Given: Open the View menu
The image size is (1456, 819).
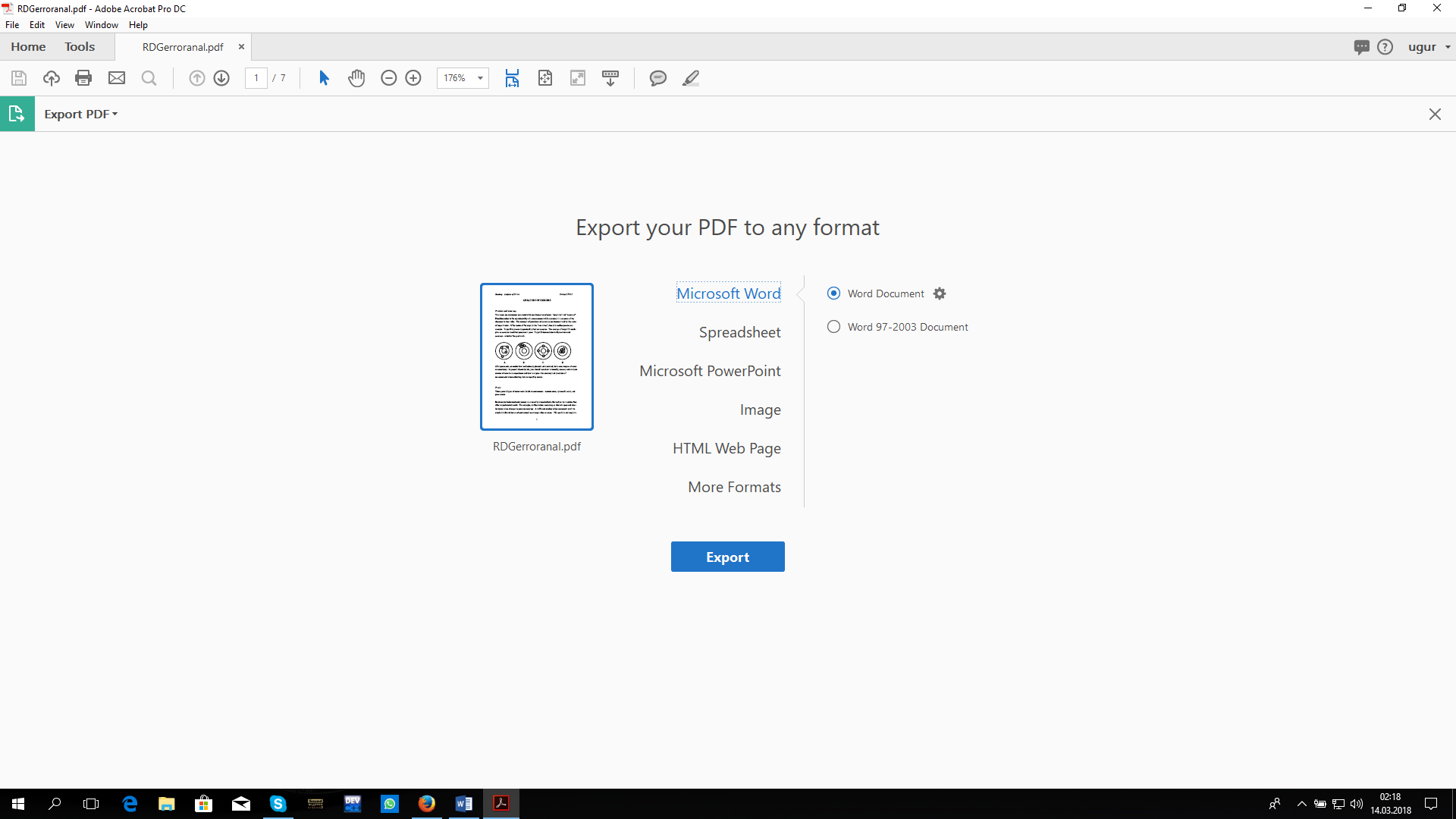Looking at the screenshot, I should point(64,25).
